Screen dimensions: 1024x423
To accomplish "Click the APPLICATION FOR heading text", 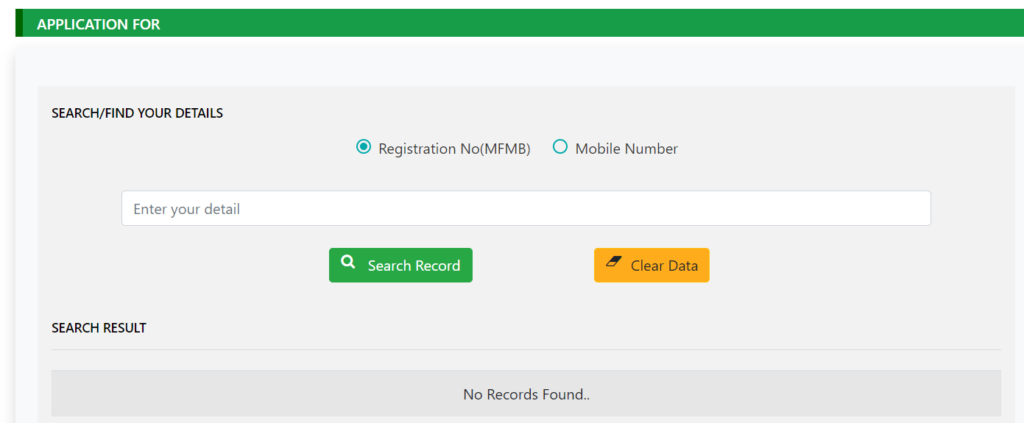I will pyautogui.click(x=99, y=25).
